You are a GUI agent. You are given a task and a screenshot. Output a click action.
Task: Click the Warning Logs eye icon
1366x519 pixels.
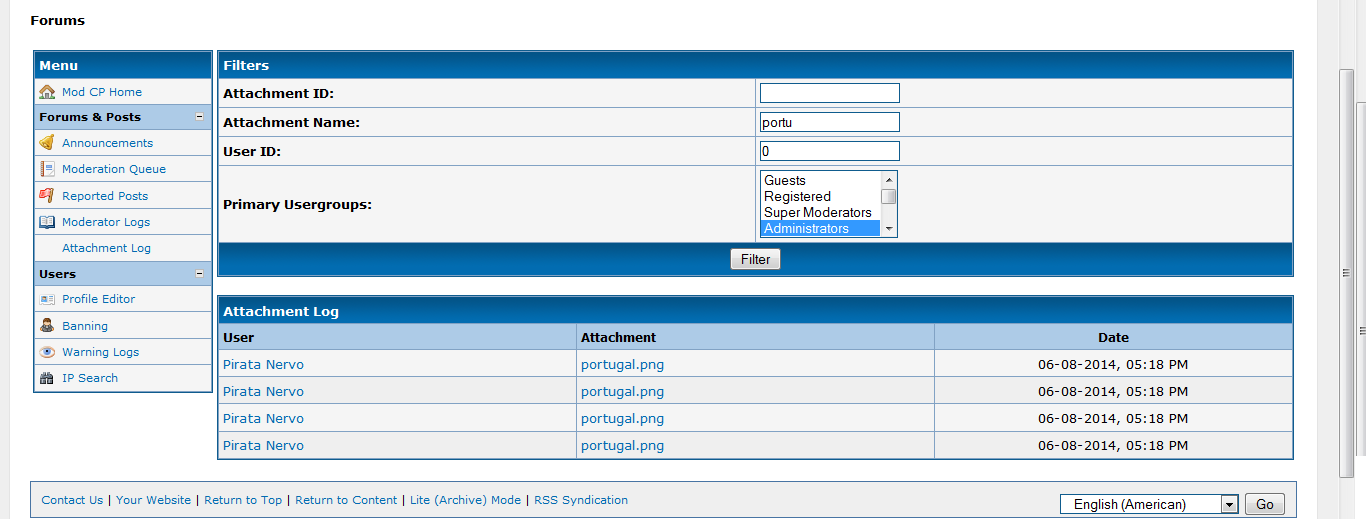point(47,352)
